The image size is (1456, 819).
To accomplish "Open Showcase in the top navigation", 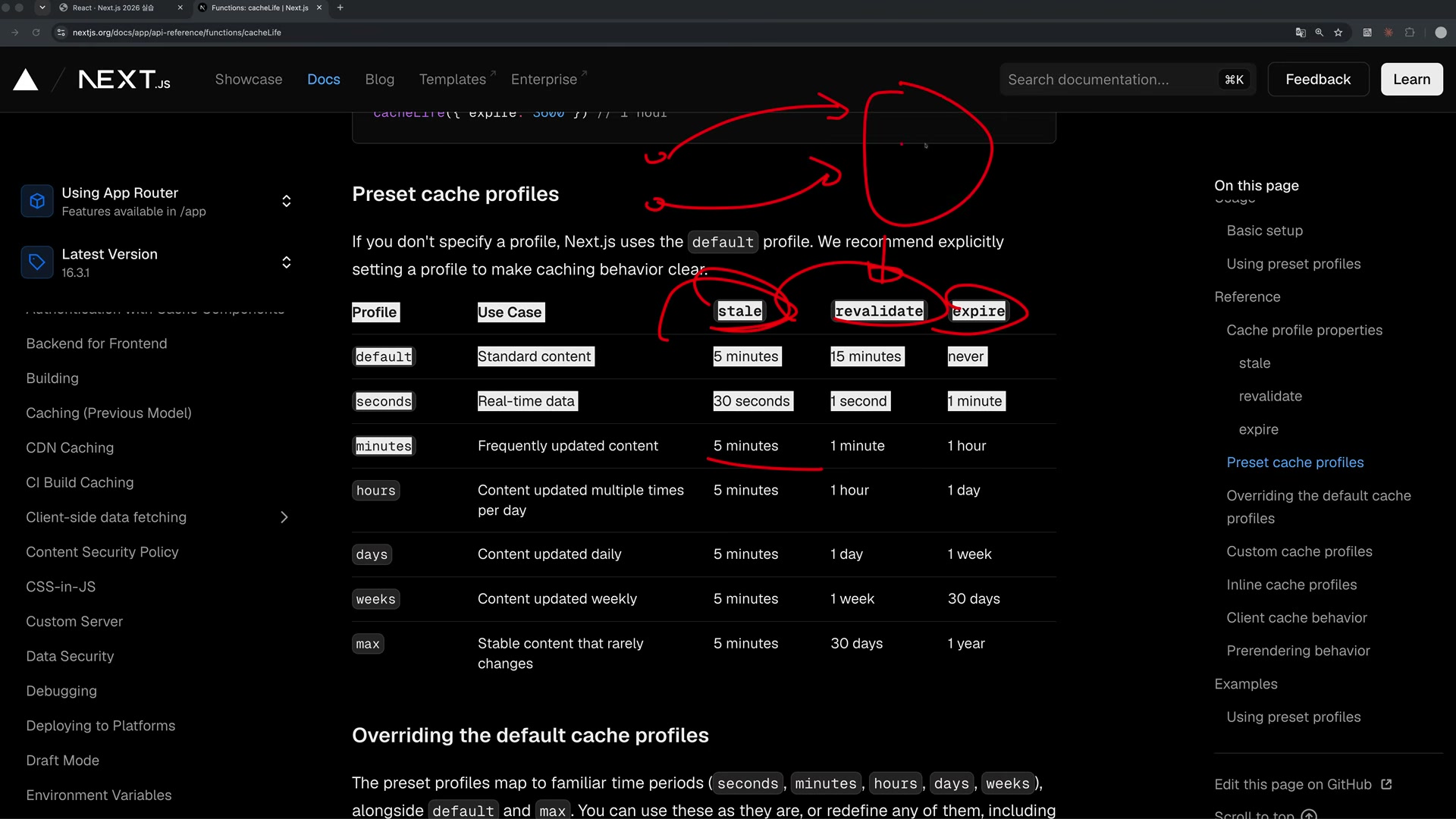I will [x=249, y=80].
